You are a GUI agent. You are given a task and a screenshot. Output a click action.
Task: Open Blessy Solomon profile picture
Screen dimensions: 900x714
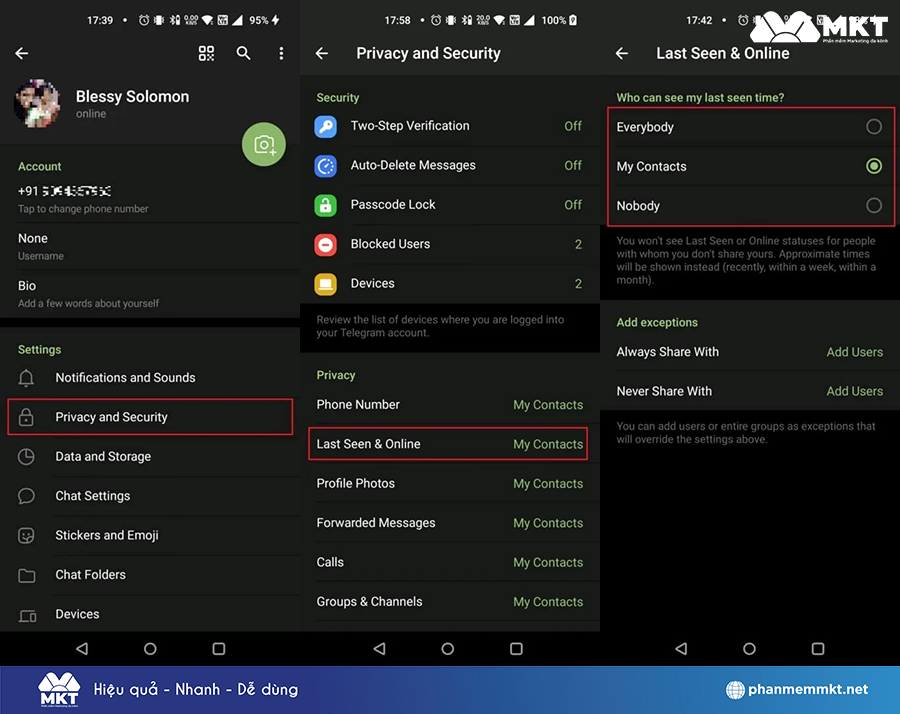click(x=37, y=103)
